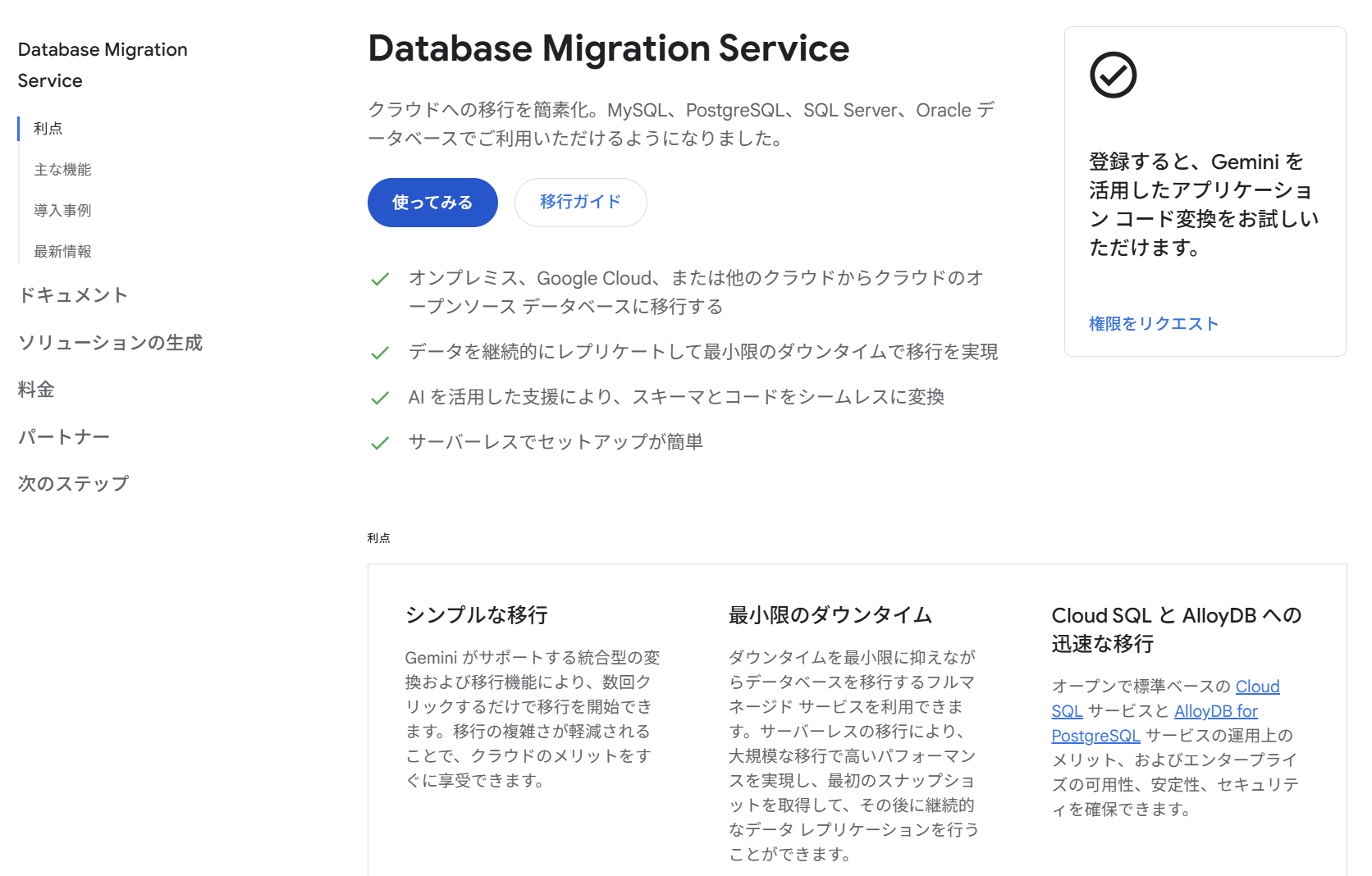Open the 移行ガイド button
This screenshot has width=1372, height=876.
pos(580,203)
